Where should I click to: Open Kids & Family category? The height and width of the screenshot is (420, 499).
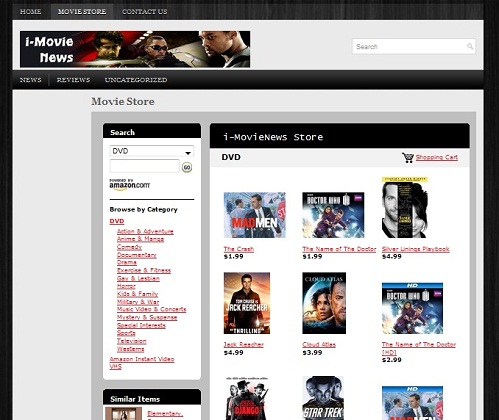point(137,294)
